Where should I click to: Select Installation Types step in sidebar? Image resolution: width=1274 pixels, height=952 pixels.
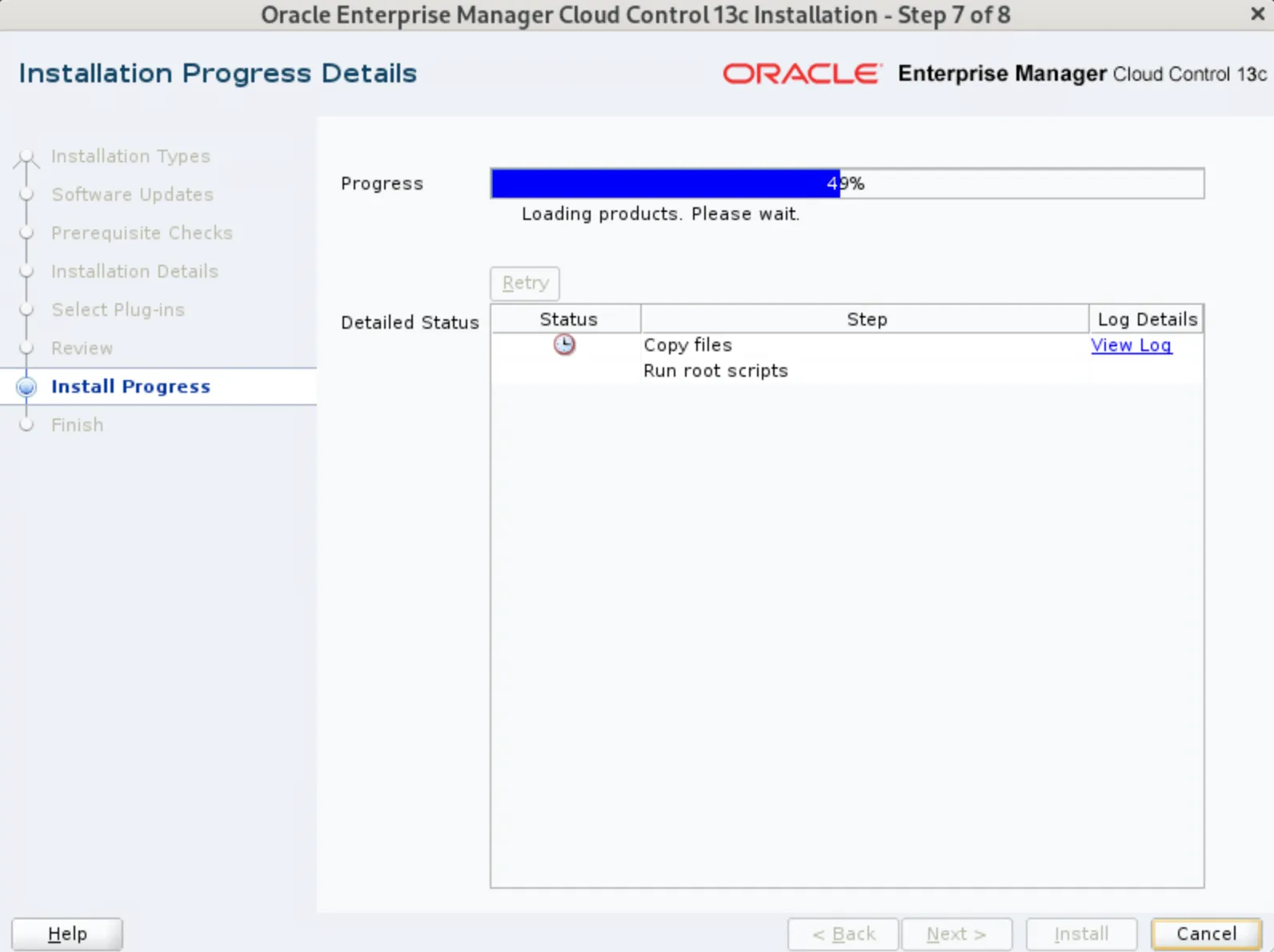[x=130, y=156]
